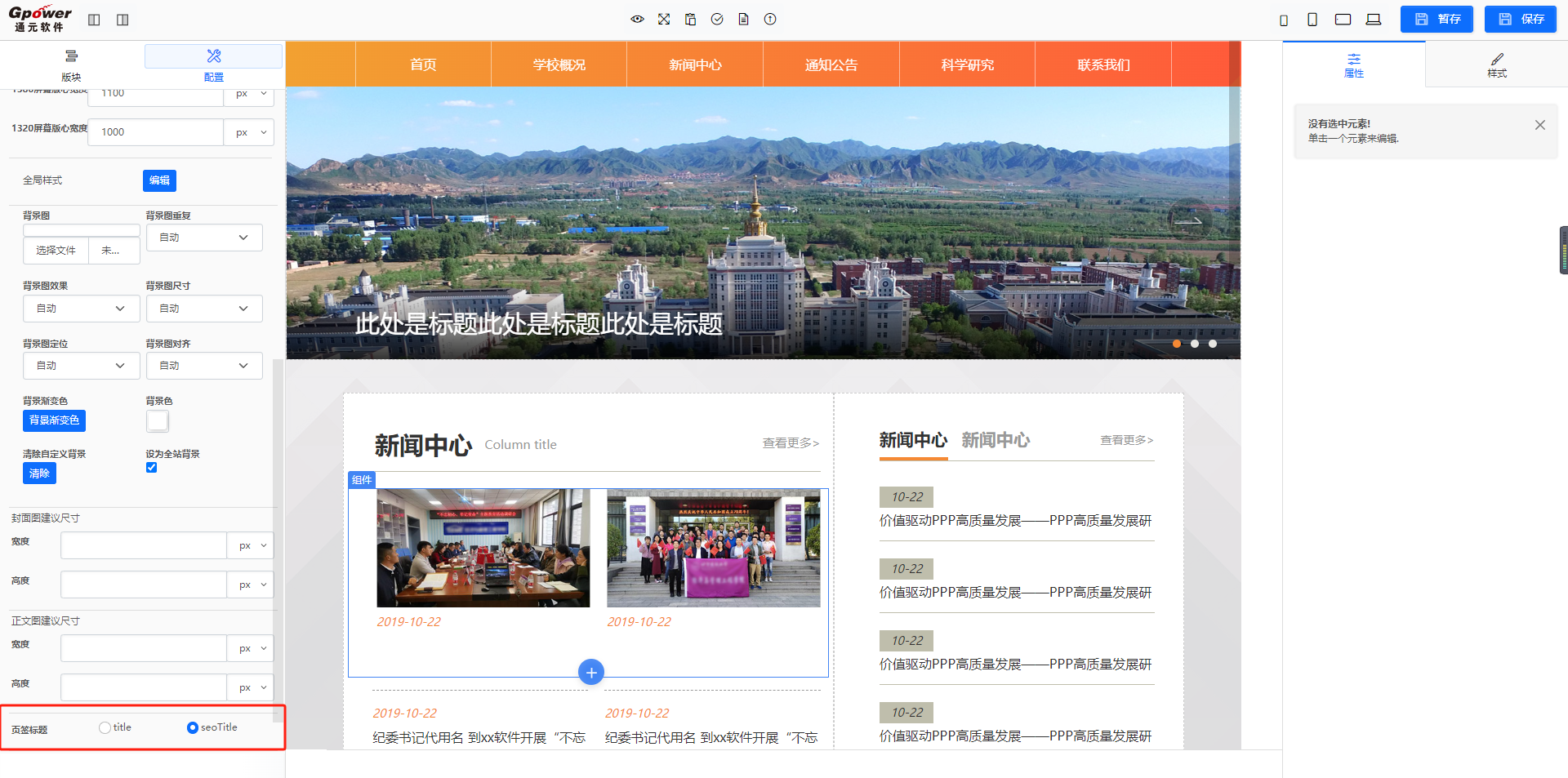The width and height of the screenshot is (1568, 778).
Task: Open the 版块 tab in left panel
Action: [71, 64]
